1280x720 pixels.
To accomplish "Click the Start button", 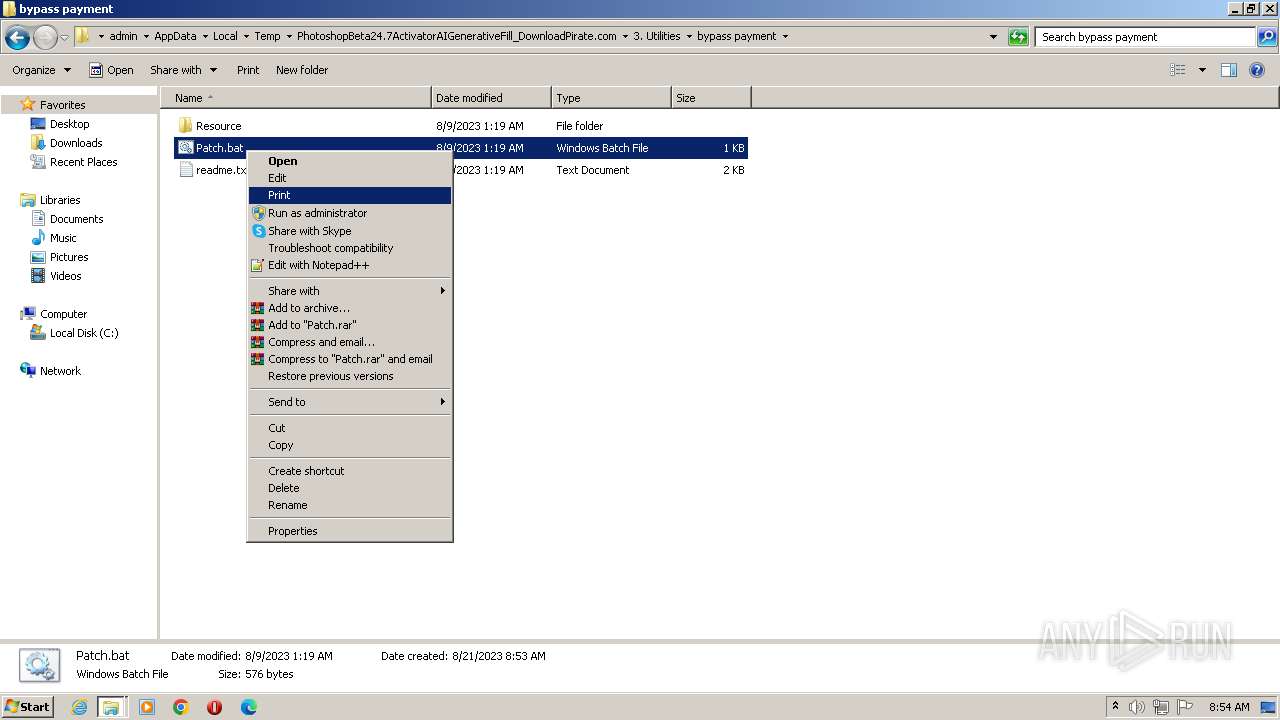I will coord(28,707).
